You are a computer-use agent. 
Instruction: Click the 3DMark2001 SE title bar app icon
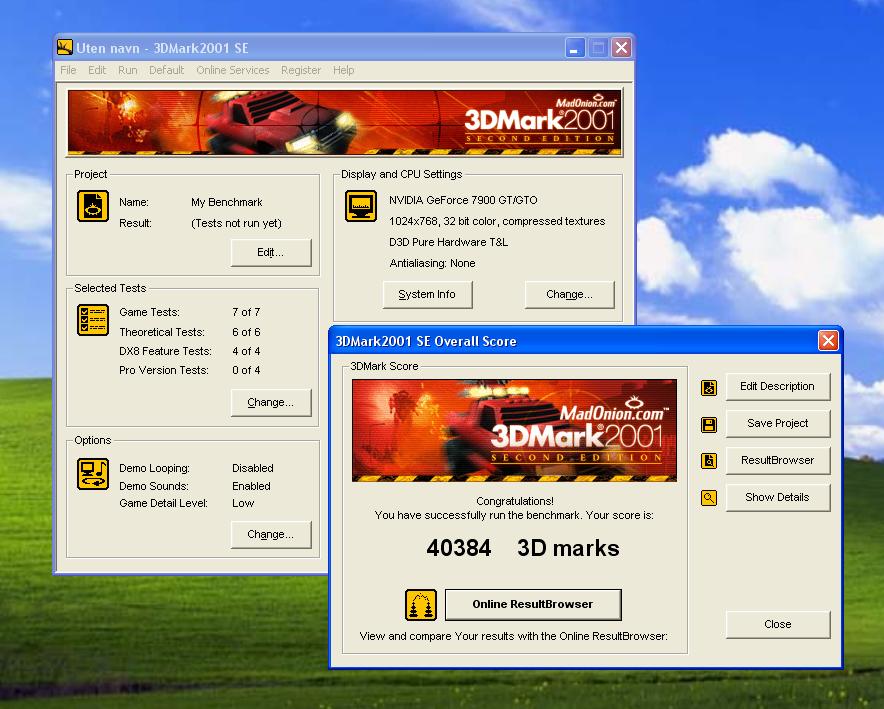point(65,47)
